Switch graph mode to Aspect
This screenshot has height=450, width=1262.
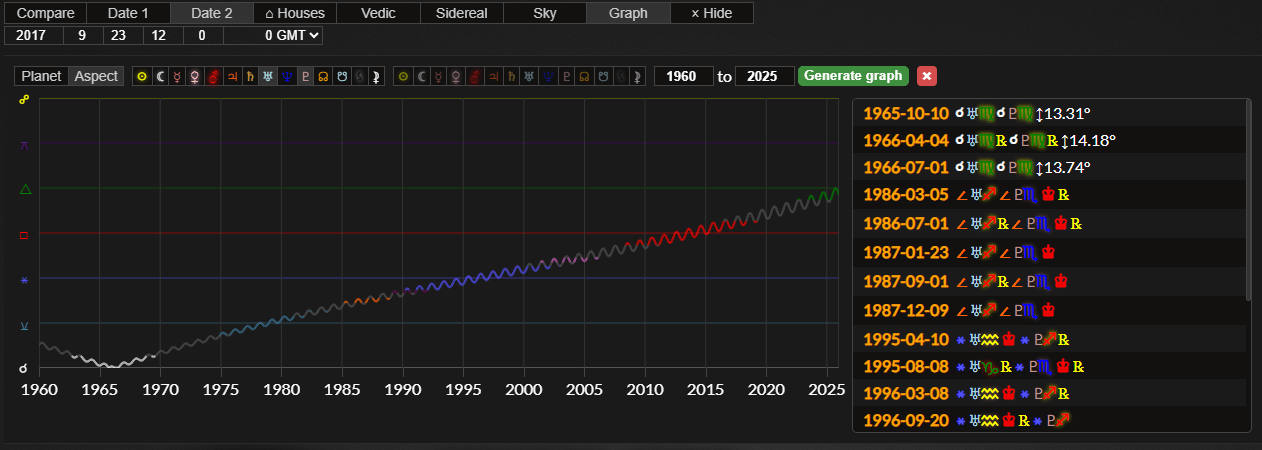pos(96,76)
